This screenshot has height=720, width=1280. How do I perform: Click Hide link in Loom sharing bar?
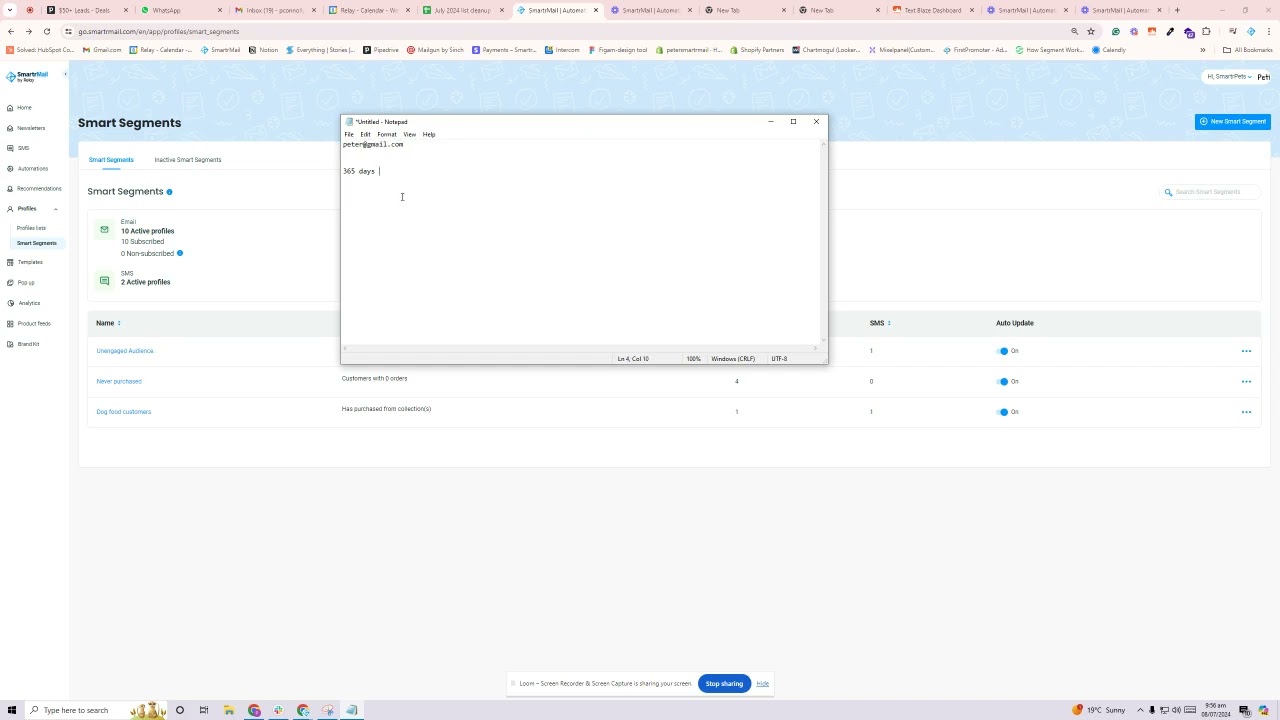[762, 684]
